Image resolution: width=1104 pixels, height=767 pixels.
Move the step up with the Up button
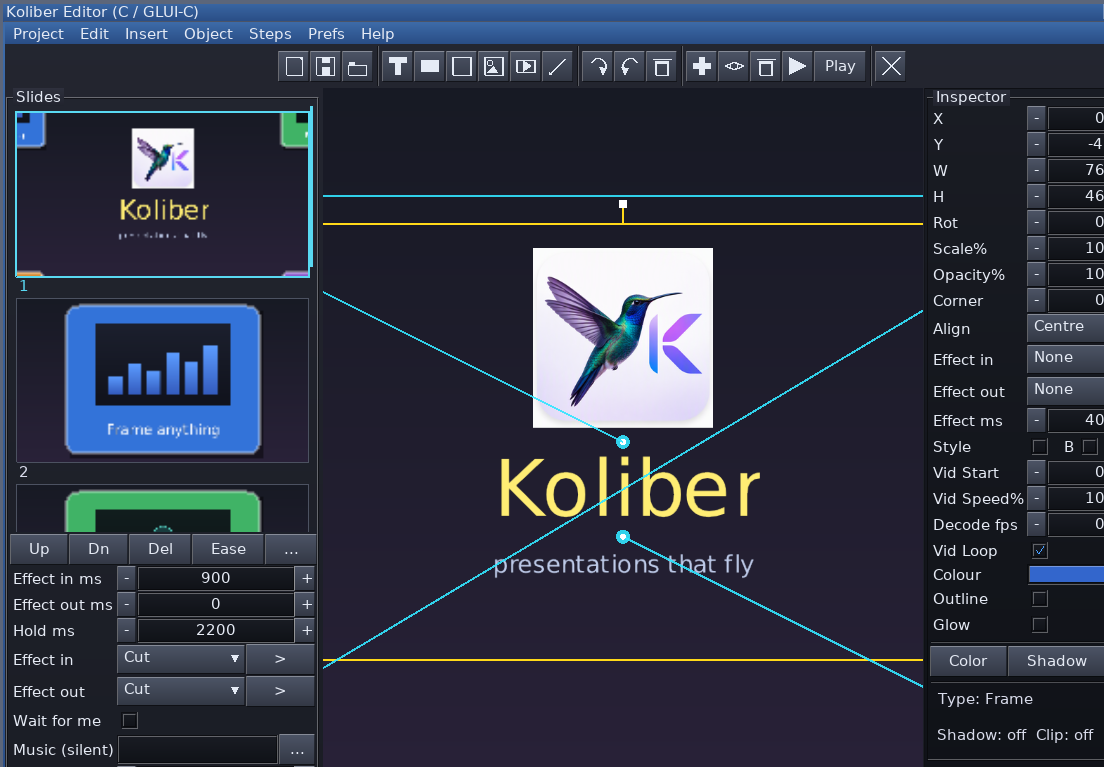click(x=39, y=549)
